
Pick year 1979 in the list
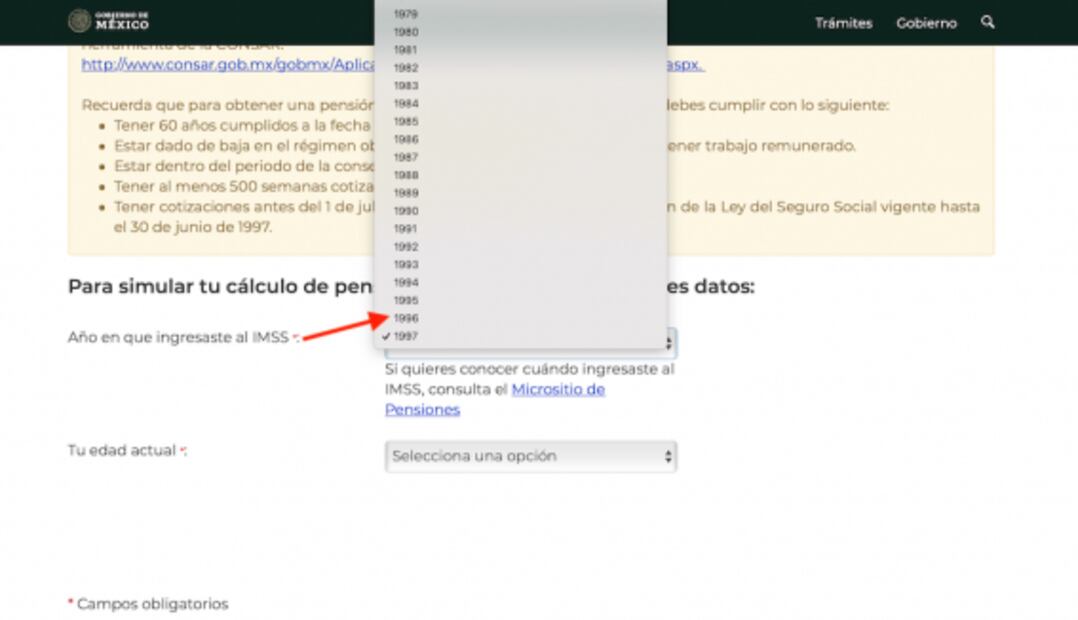(406, 14)
